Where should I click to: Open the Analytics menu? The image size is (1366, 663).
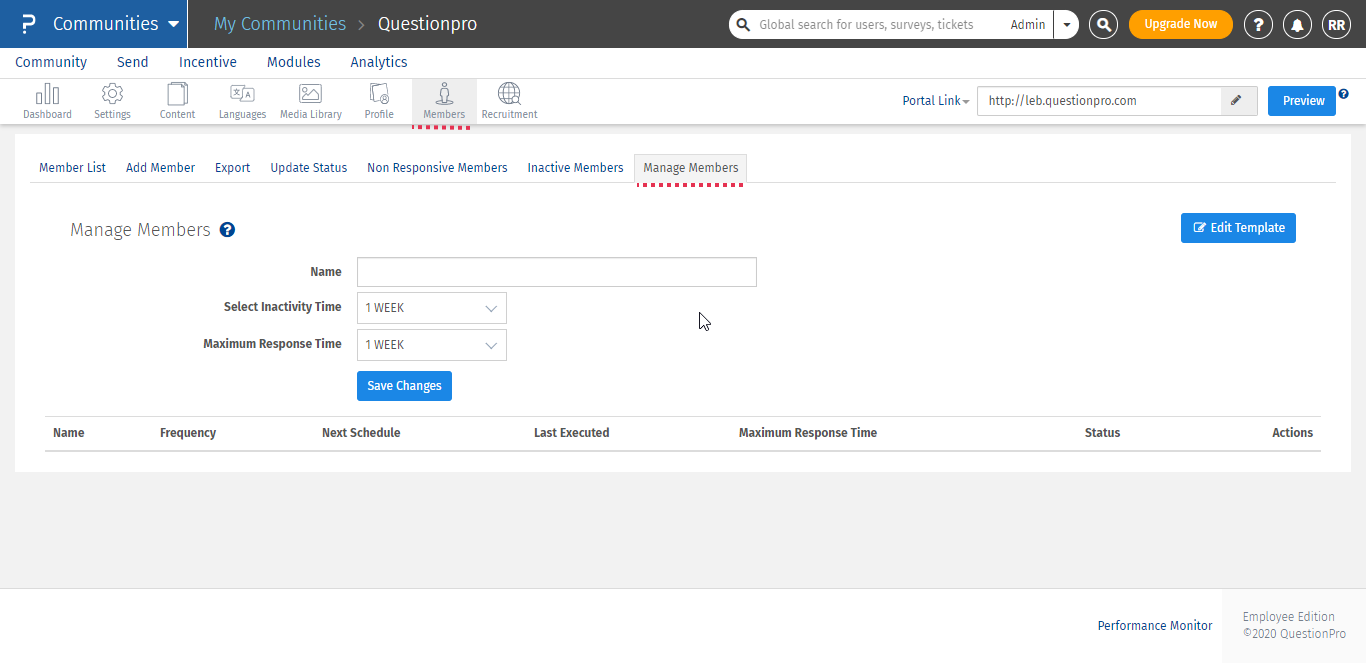[x=378, y=61]
